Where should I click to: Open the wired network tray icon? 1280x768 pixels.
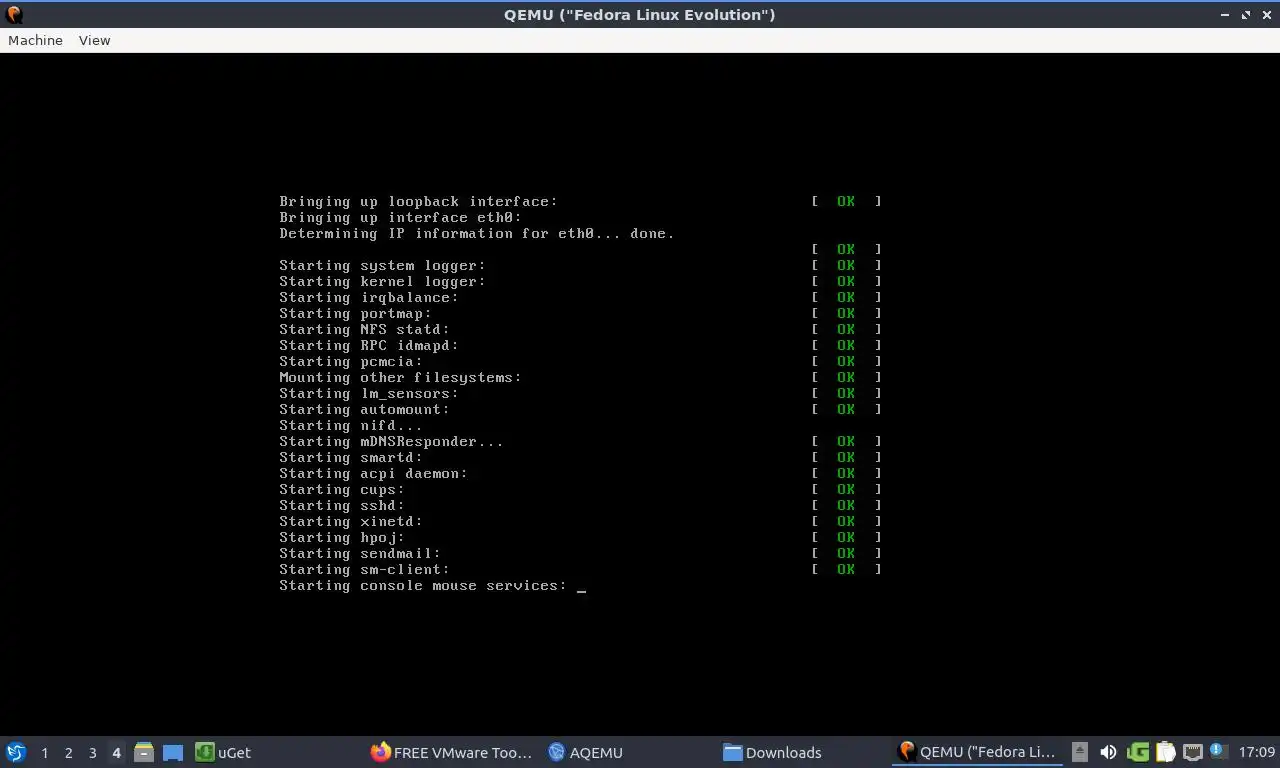[1193, 752]
